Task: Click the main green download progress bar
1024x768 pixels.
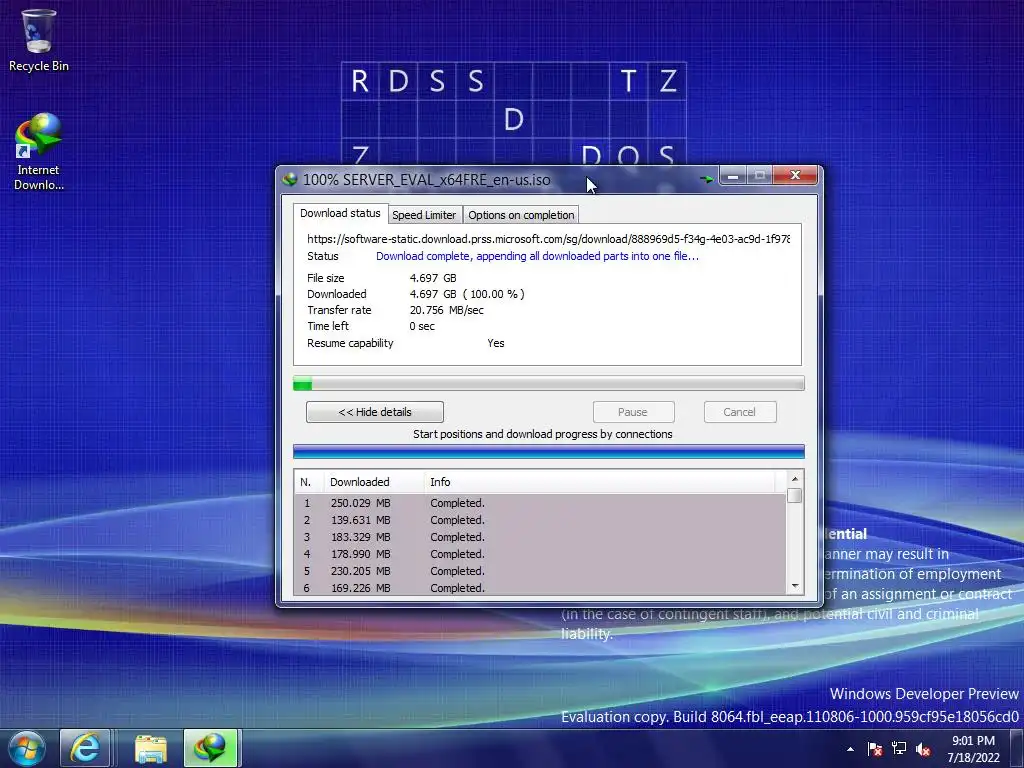Action: tap(549, 383)
